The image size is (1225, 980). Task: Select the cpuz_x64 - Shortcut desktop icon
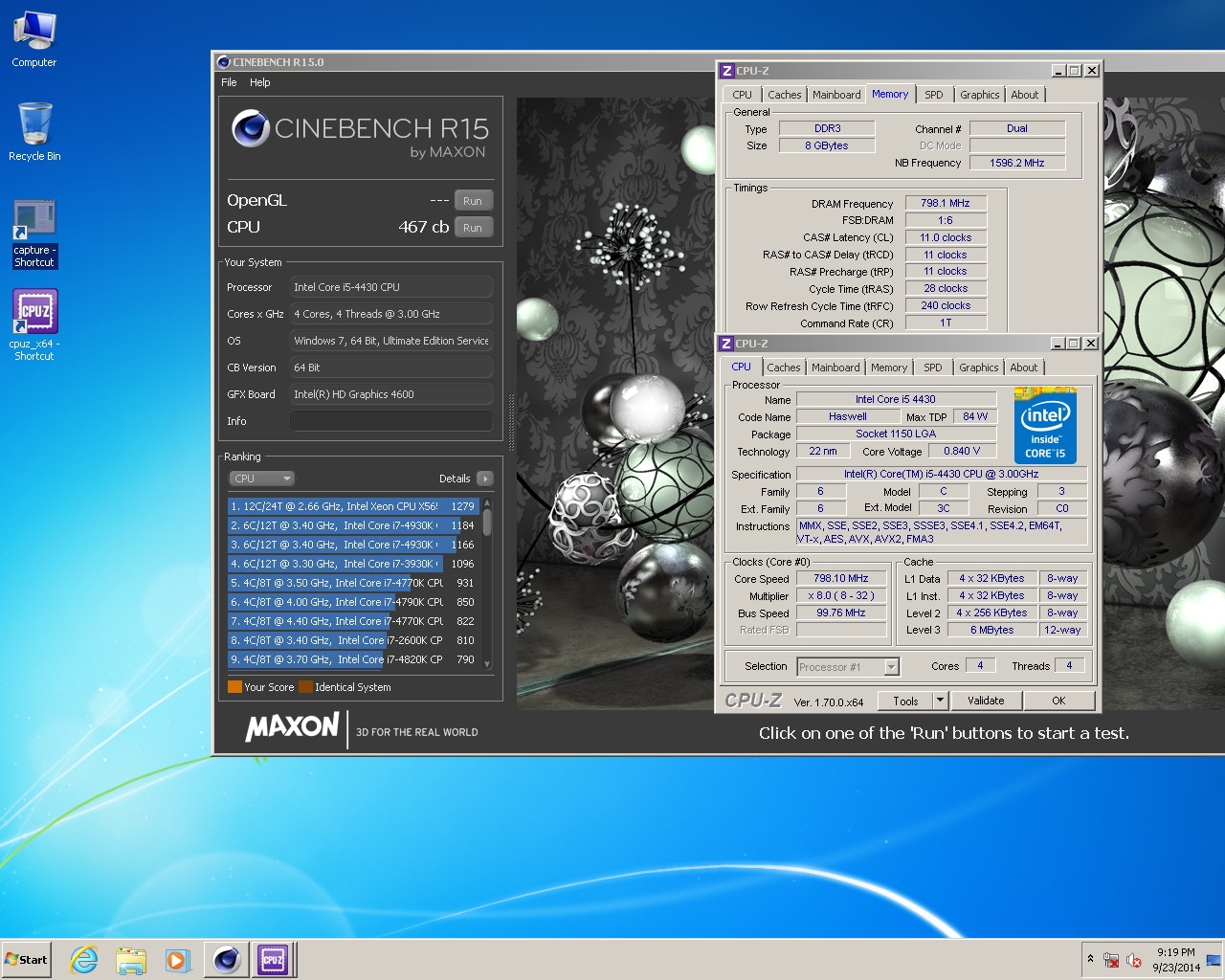pos(34,324)
